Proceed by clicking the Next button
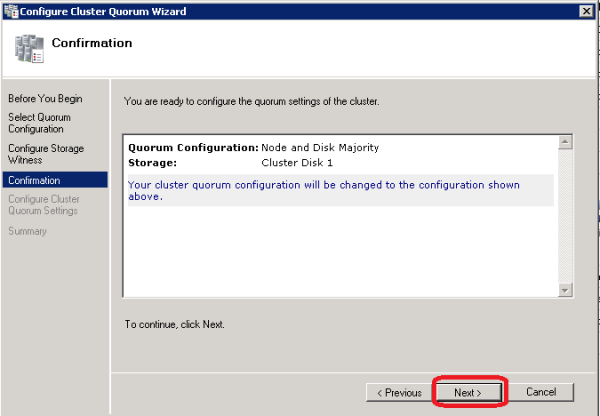Image resolution: width=600 pixels, height=416 pixels. coord(468,392)
